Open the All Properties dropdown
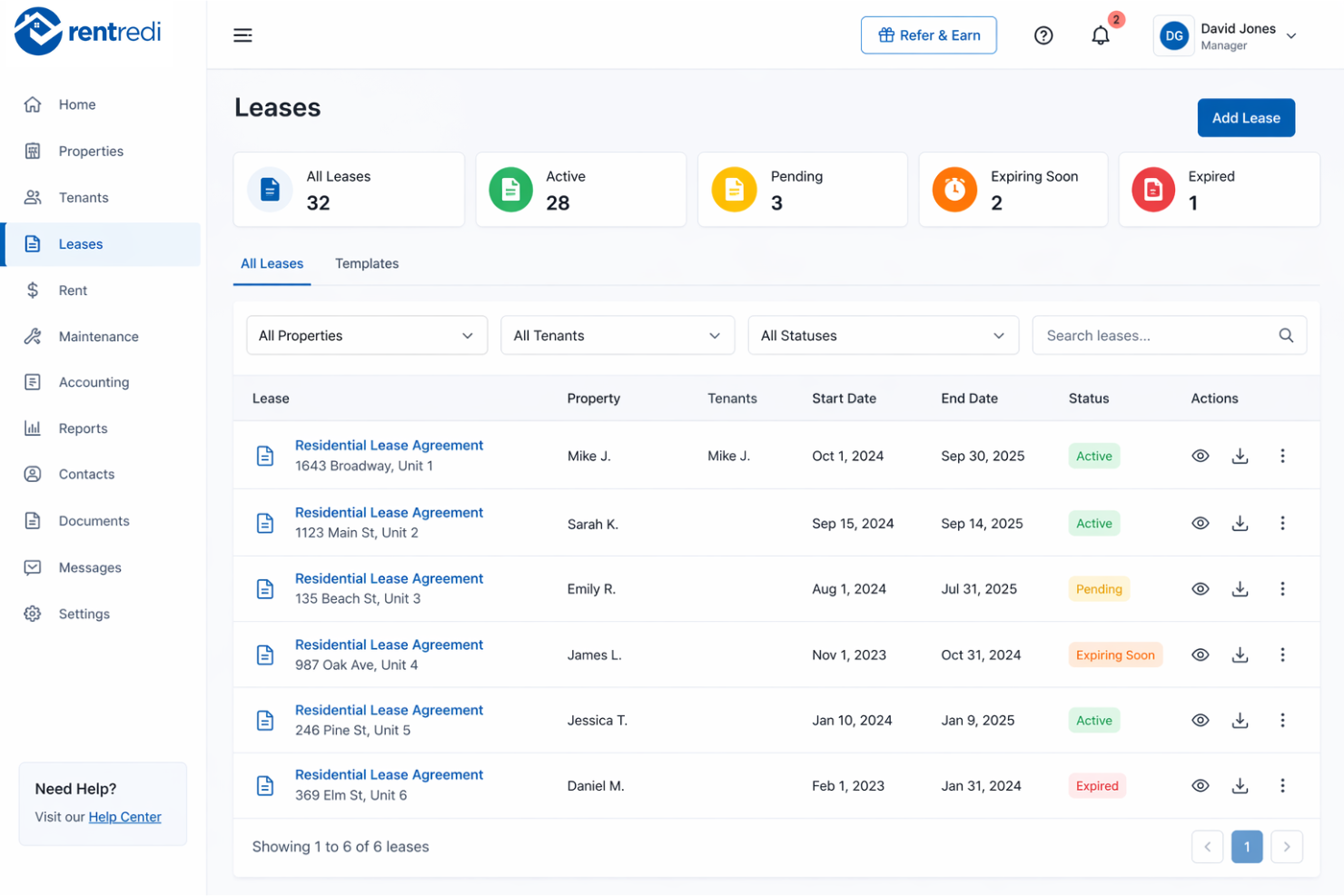 [x=367, y=335]
